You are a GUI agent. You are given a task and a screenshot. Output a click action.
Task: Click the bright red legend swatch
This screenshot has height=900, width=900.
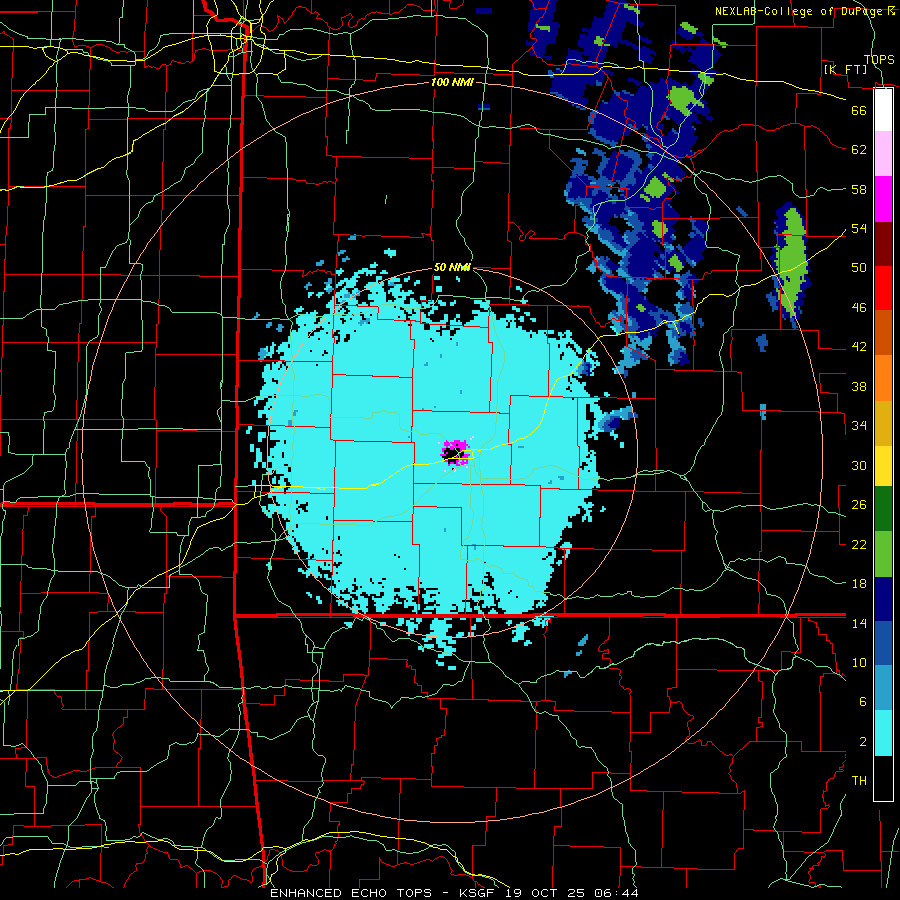coord(883,288)
